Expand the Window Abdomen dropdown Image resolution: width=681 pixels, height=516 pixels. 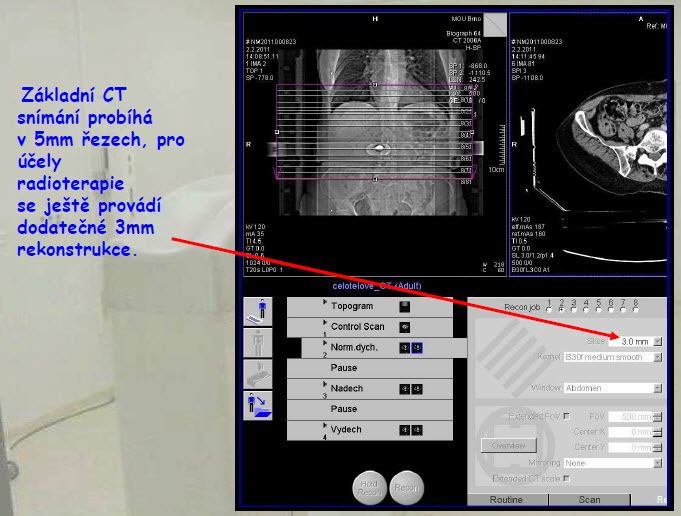pyautogui.click(x=657, y=388)
